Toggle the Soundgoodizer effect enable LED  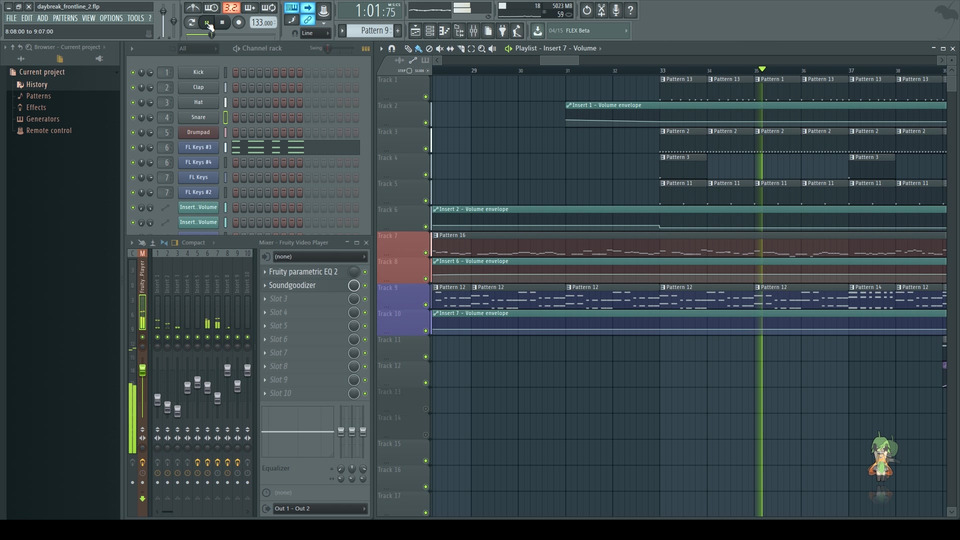tap(366, 286)
